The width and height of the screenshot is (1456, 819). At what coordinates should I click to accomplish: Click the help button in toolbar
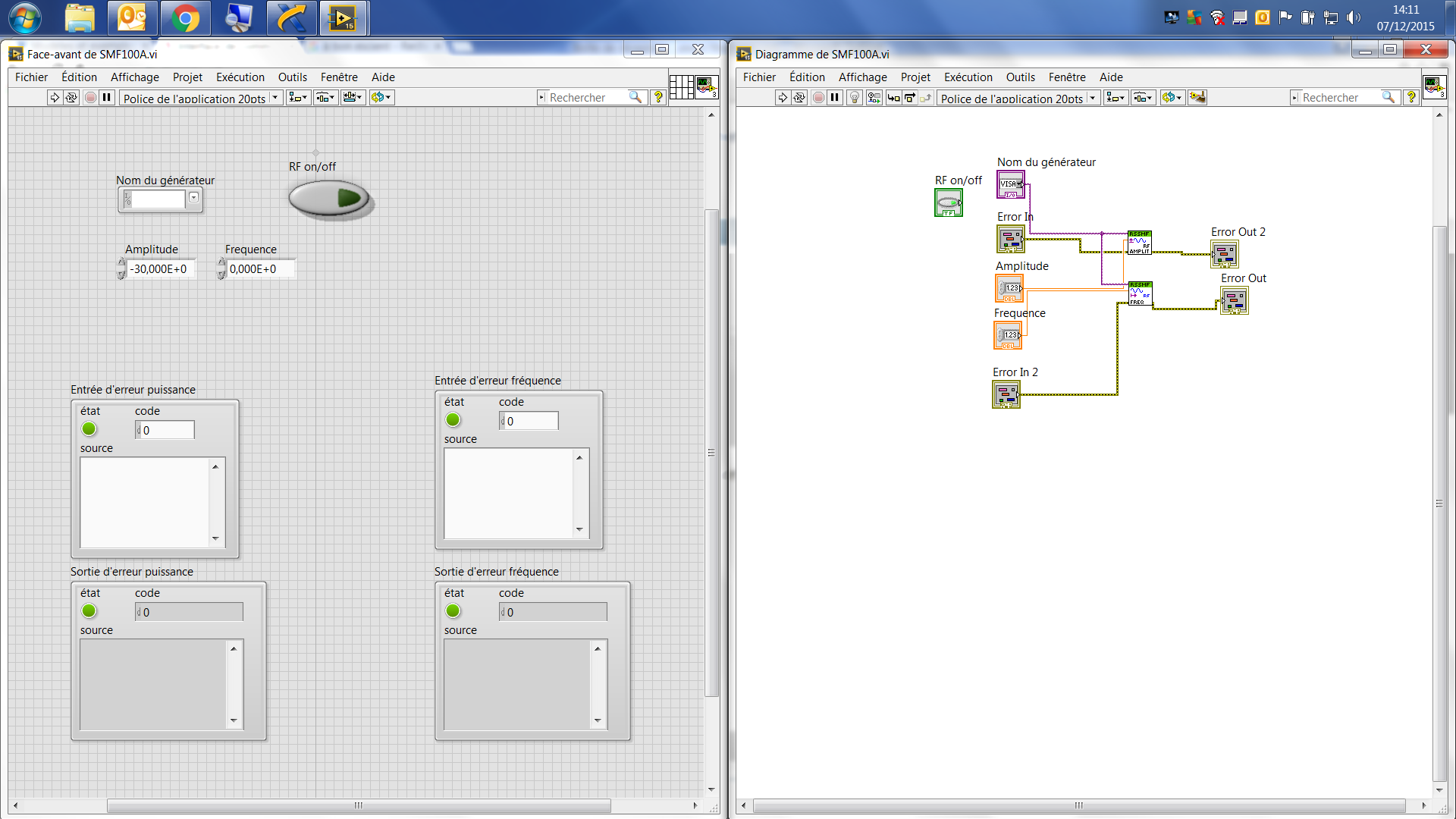pyautogui.click(x=660, y=97)
